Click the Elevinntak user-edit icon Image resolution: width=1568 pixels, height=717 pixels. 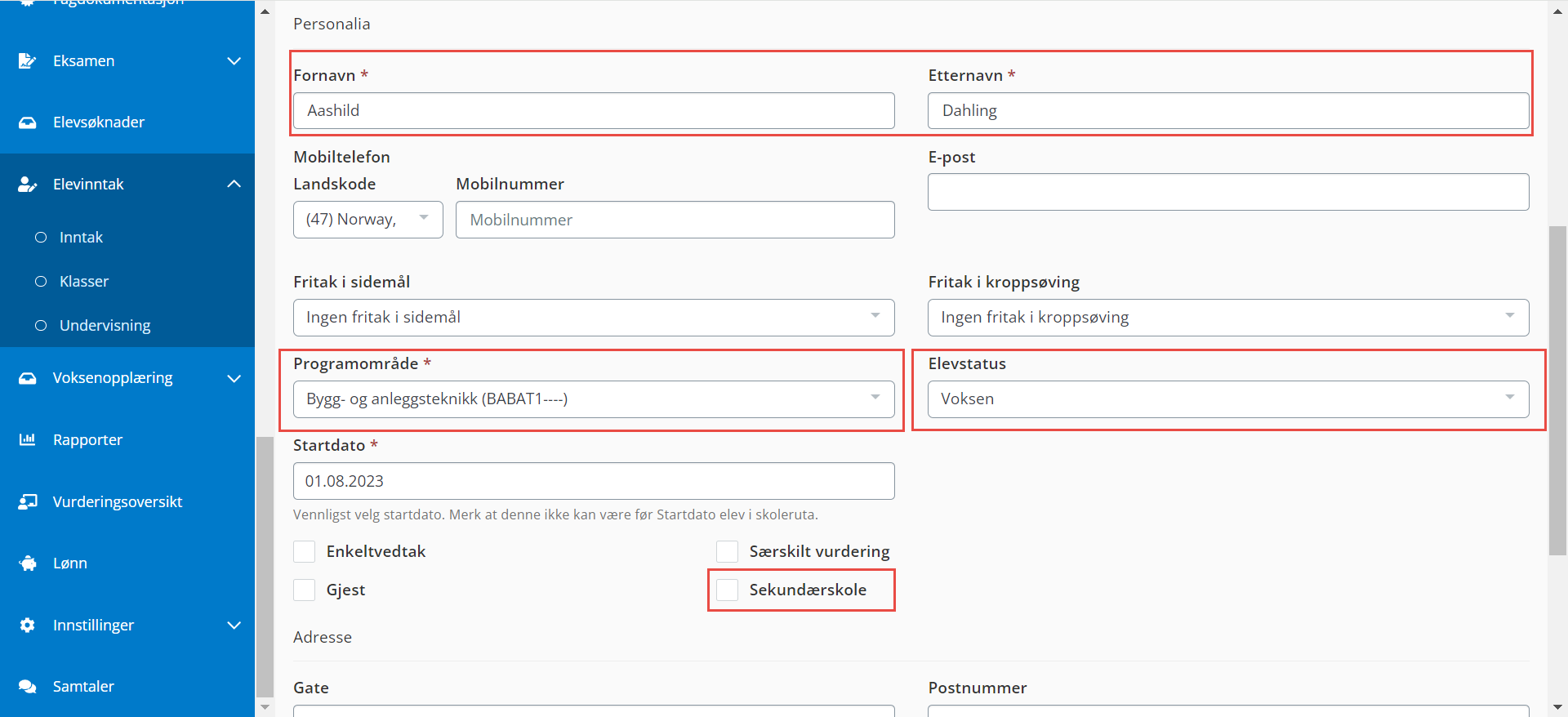pyautogui.click(x=27, y=185)
